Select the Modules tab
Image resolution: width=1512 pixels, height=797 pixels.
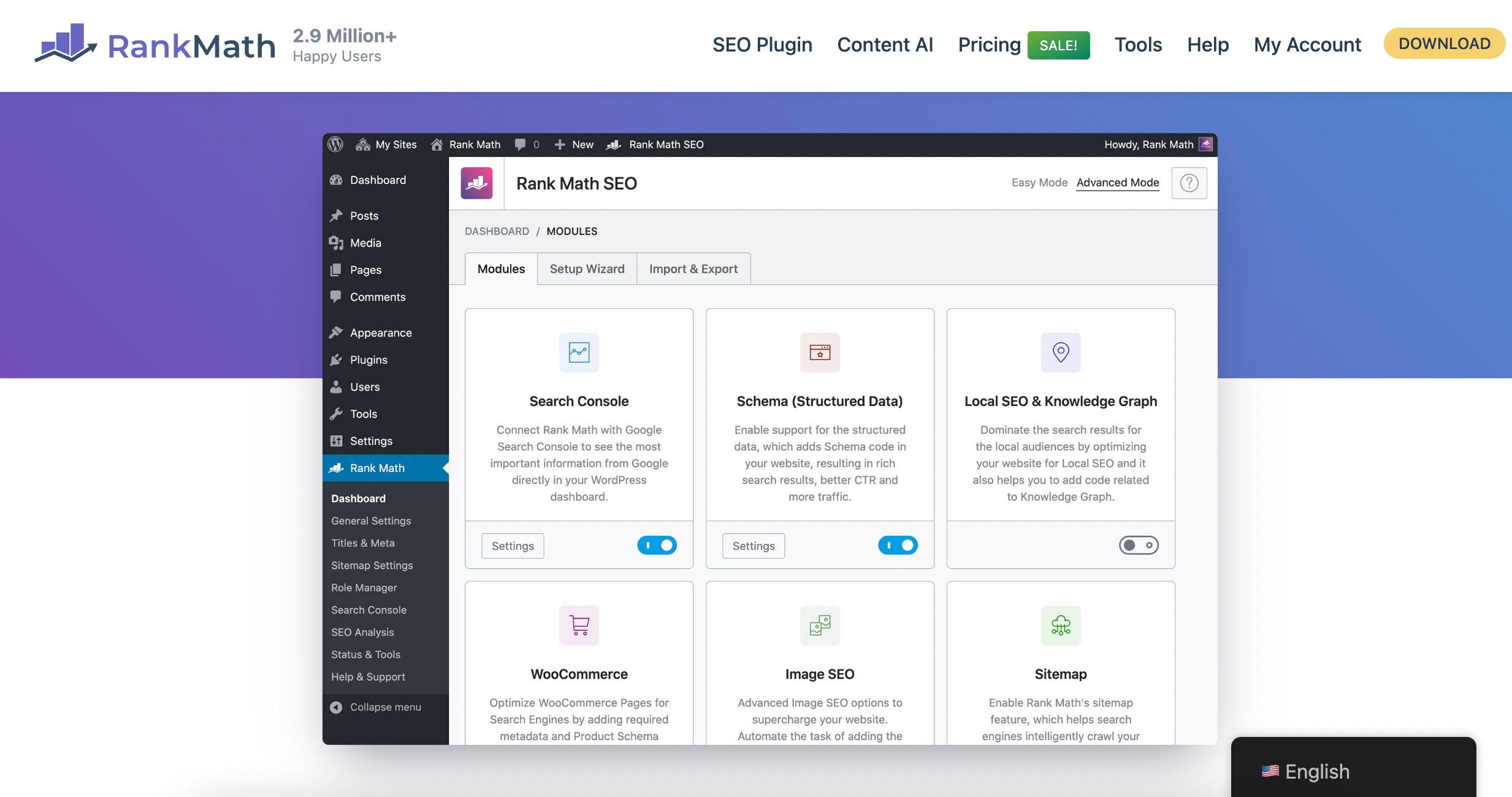(x=501, y=269)
